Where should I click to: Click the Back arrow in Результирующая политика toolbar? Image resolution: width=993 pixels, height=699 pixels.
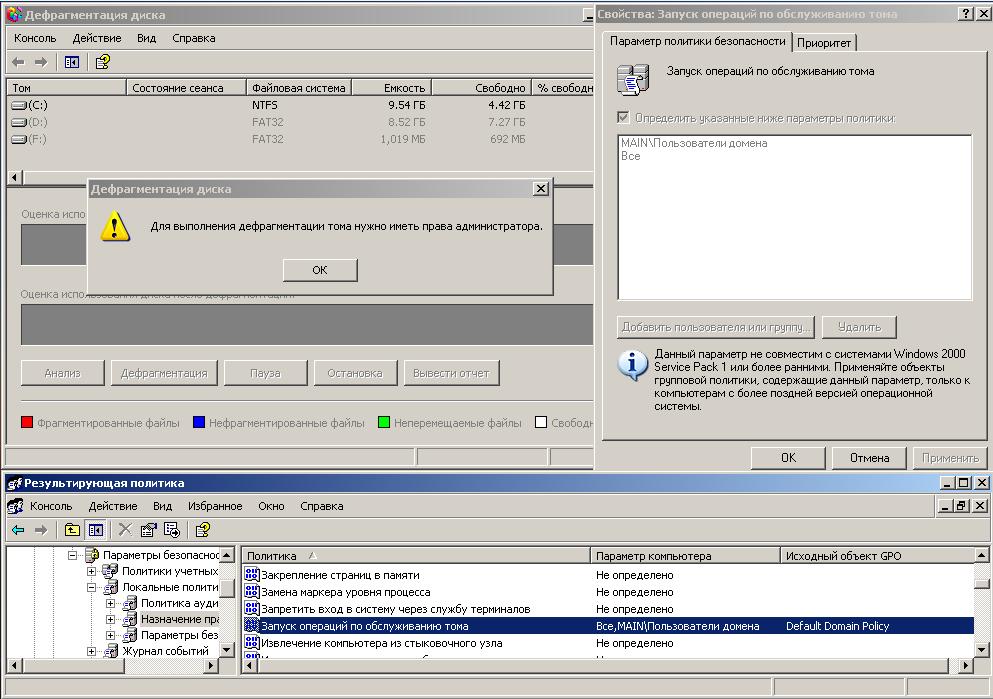pos(18,530)
